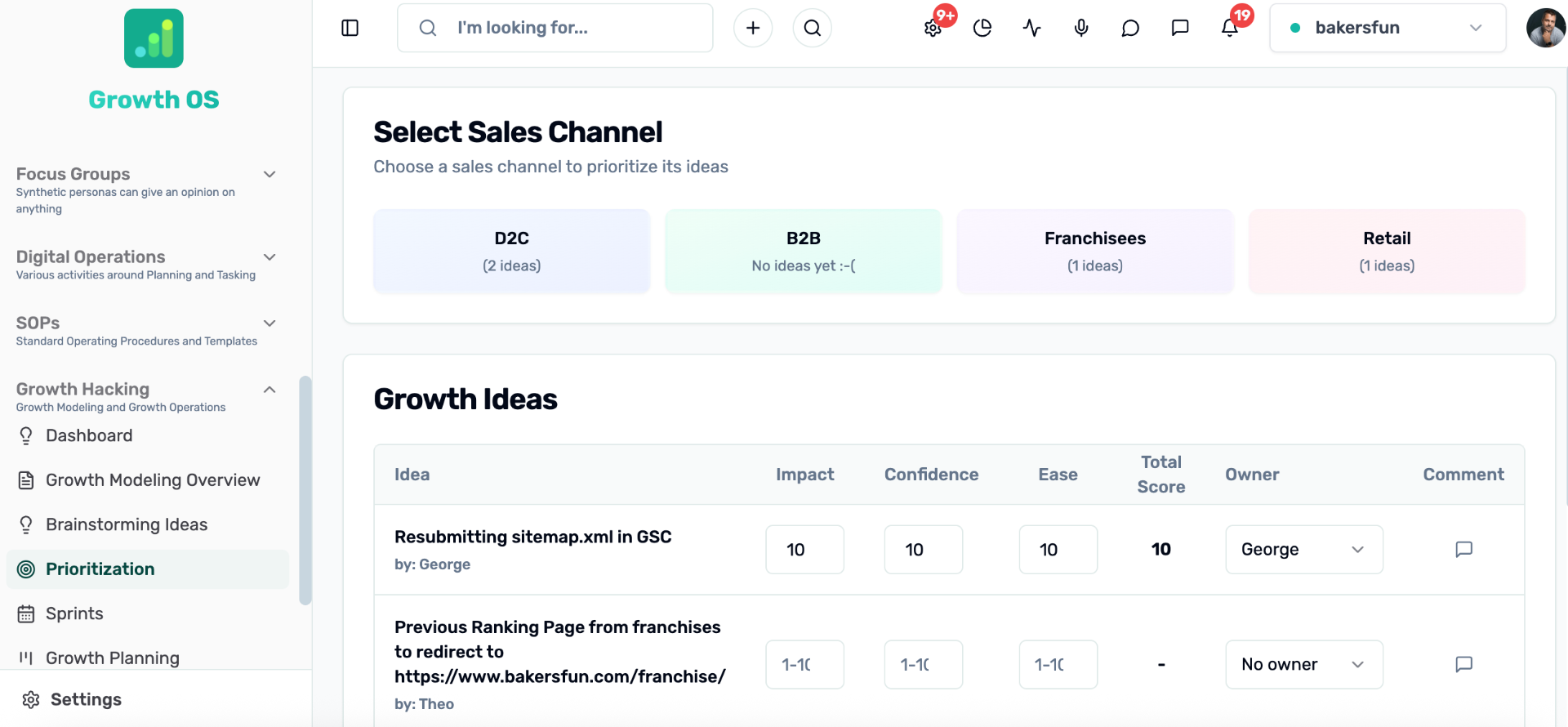This screenshot has height=727, width=1568.
Task: Select the Retail sales channel
Action: click(1387, 251)
